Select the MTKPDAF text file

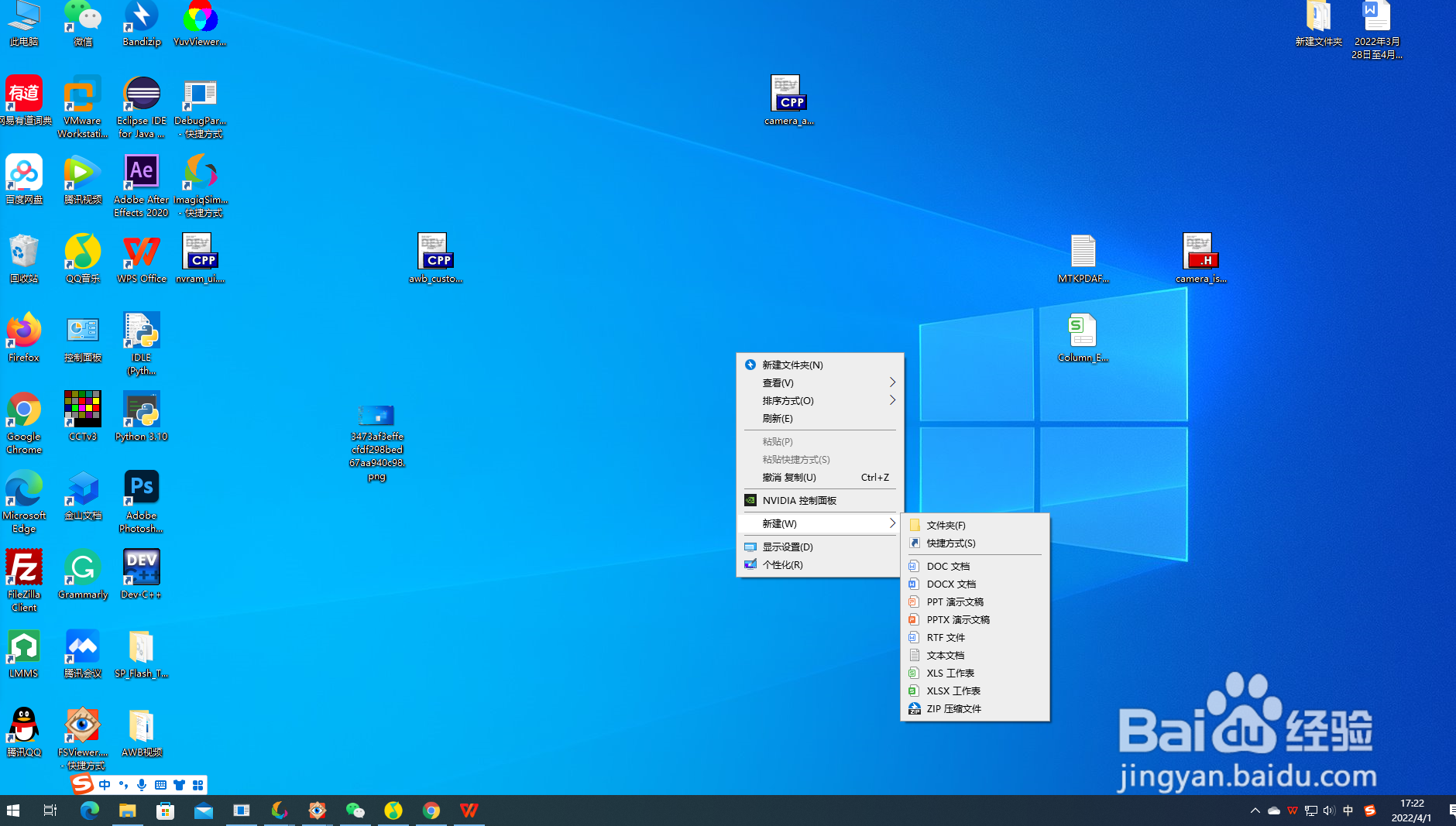(x=1083, y=259)
